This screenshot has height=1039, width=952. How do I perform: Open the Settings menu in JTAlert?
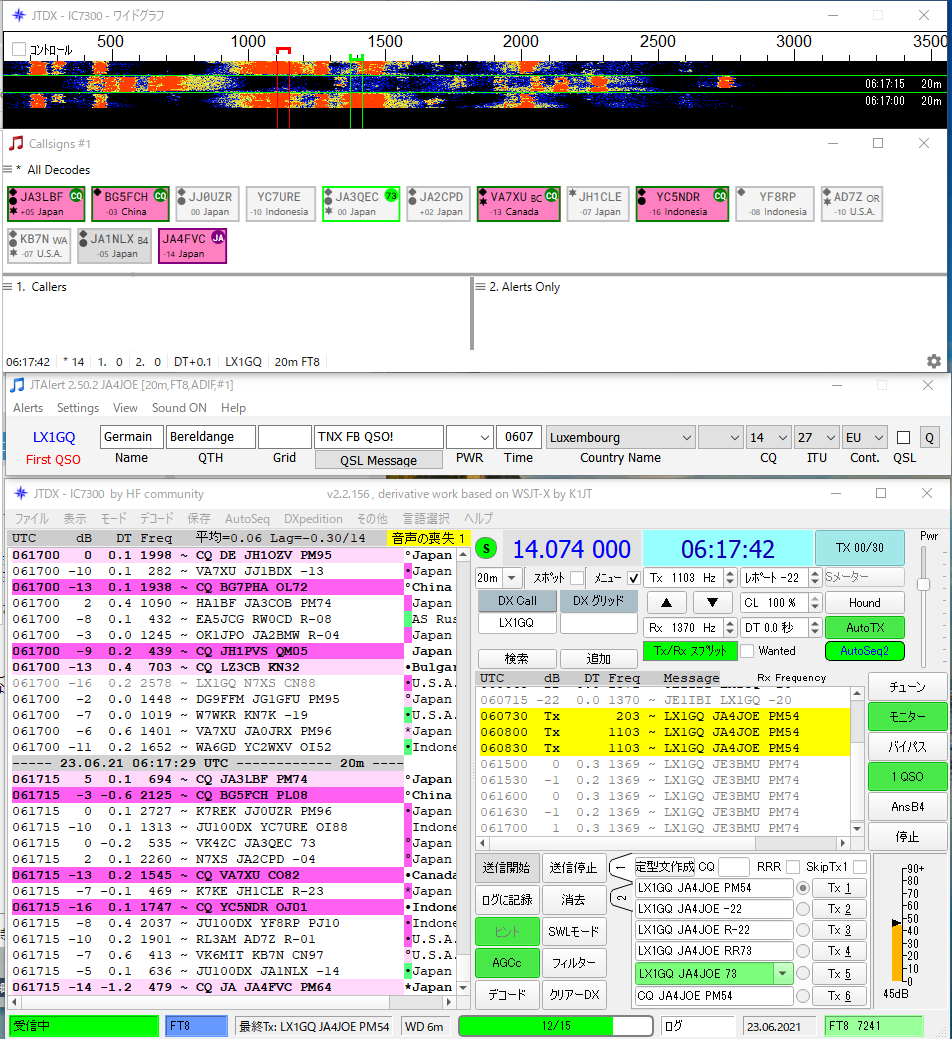pyautogui.click(x=78, y=408)
